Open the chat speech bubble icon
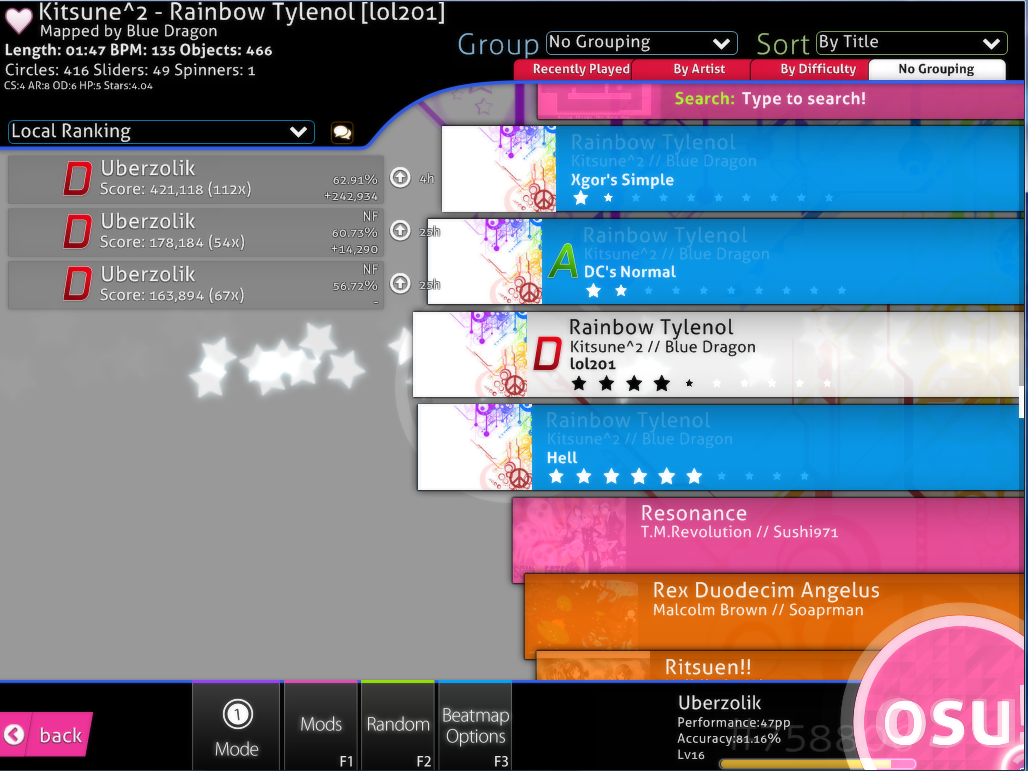This screenshot has height=771, width=1028. click(x=342, y=132)
